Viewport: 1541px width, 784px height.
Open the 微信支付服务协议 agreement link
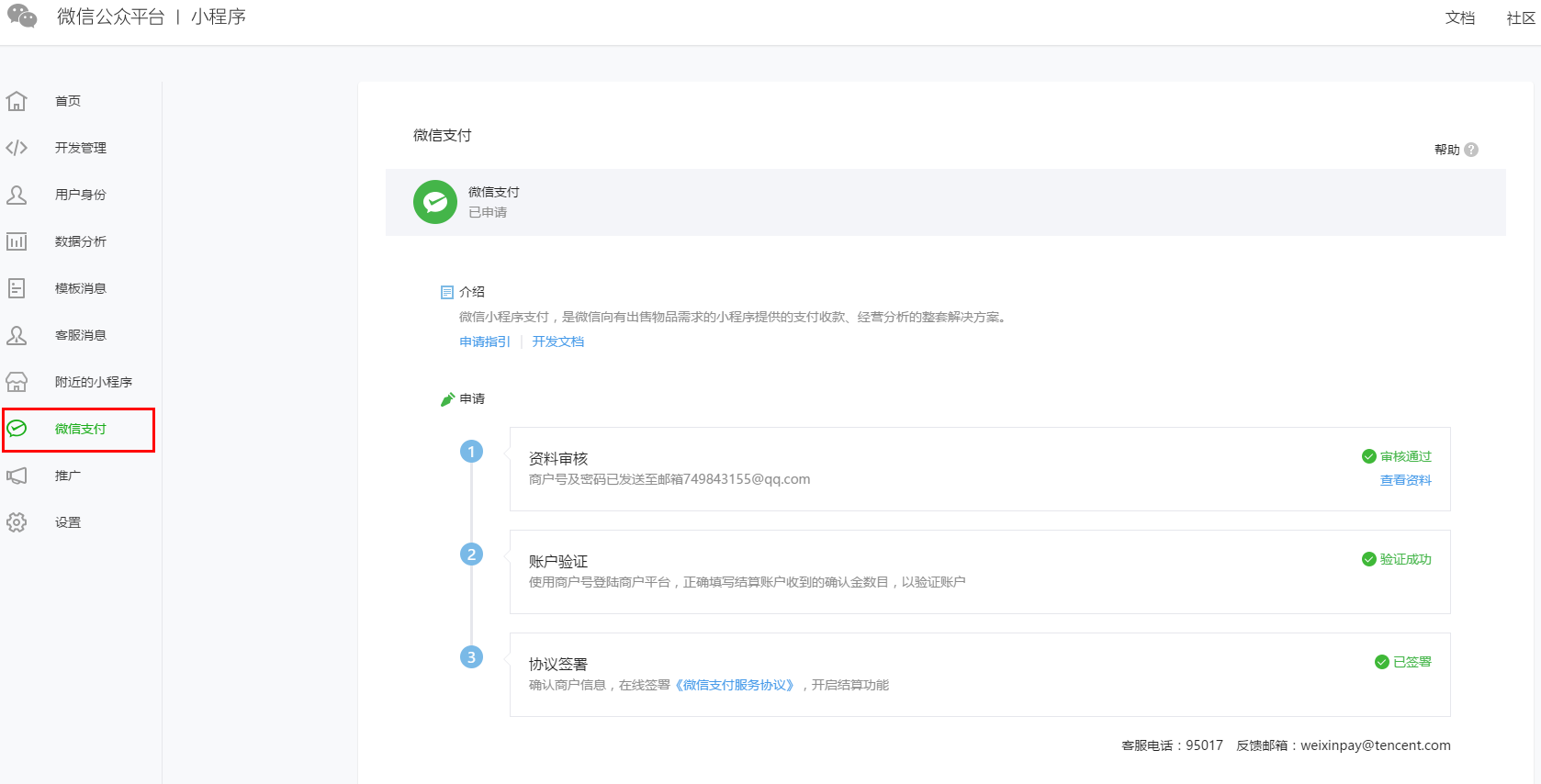click(735, 685)
